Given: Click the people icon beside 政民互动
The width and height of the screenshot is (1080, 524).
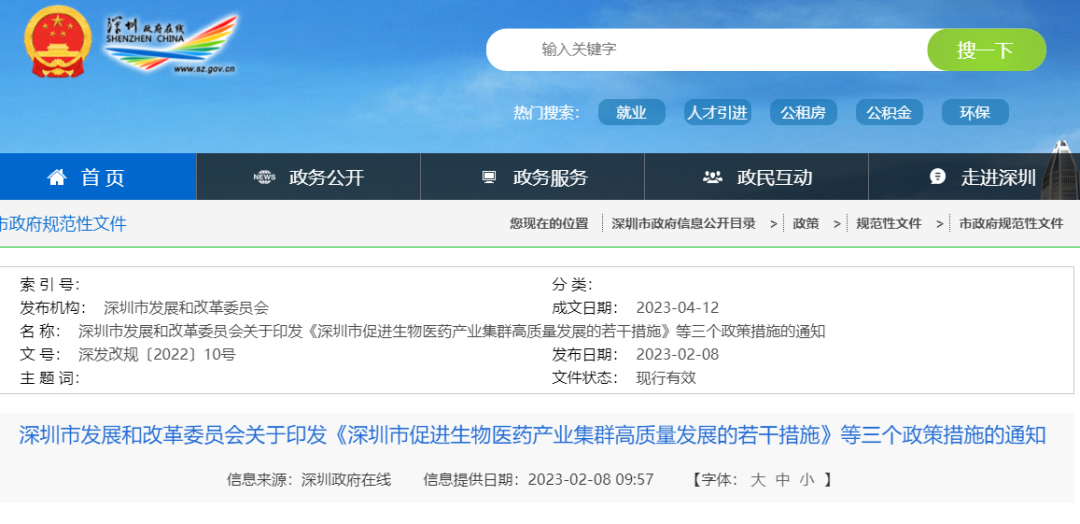Looking at the screenshot, I should (712, 178).
